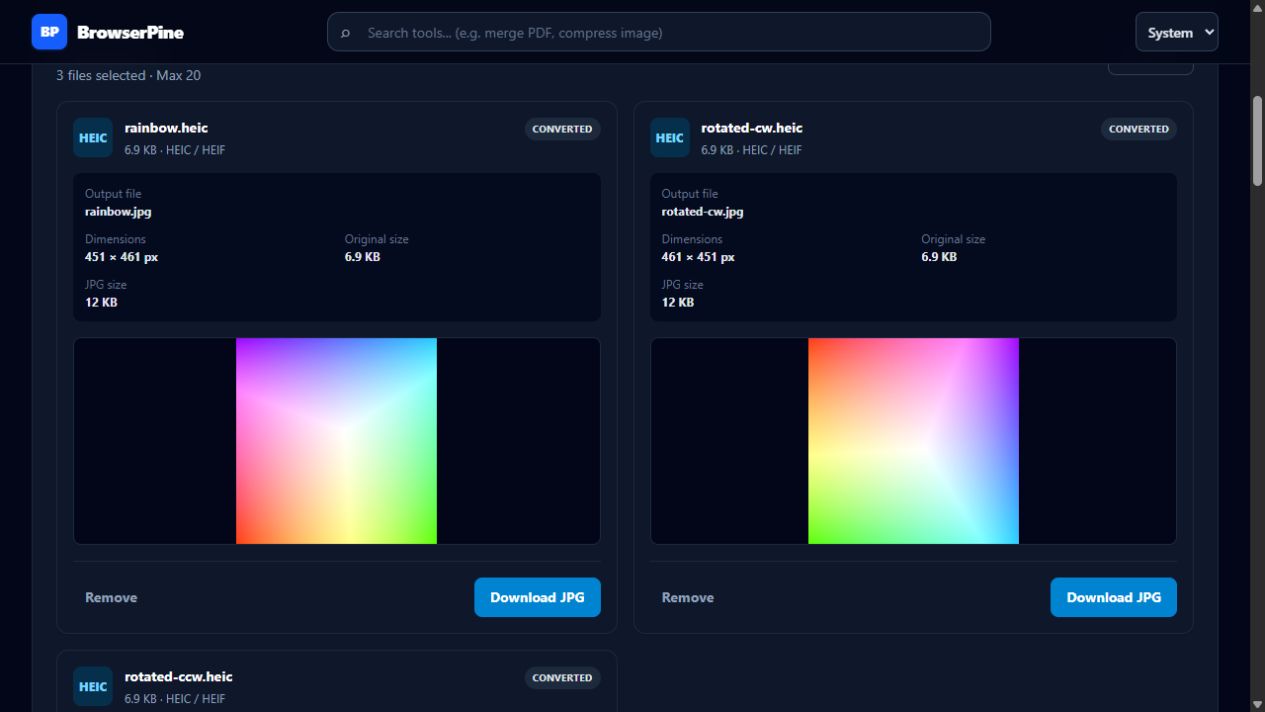The height and width of the screenshot is (712, 1265).
Task: Click the magnifier icon in search bar
Action: pos(346,33)
